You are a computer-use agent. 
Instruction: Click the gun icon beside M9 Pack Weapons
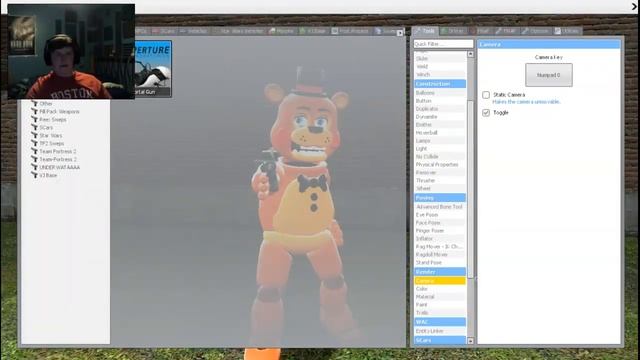pos(35,111)
